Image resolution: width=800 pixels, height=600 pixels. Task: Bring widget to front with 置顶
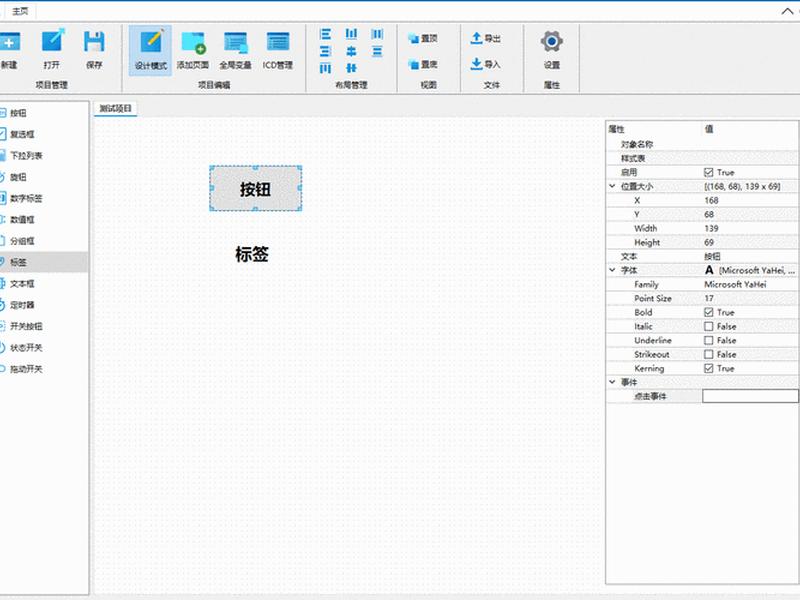tap(422, 38)
